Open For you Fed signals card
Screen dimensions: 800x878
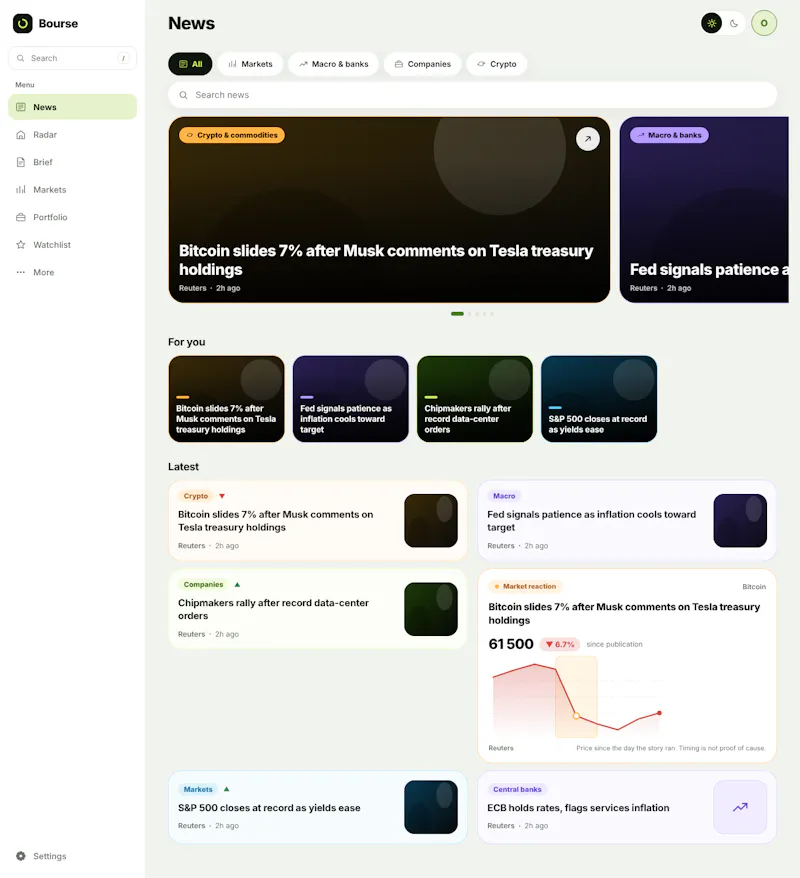tap(350, 399)
